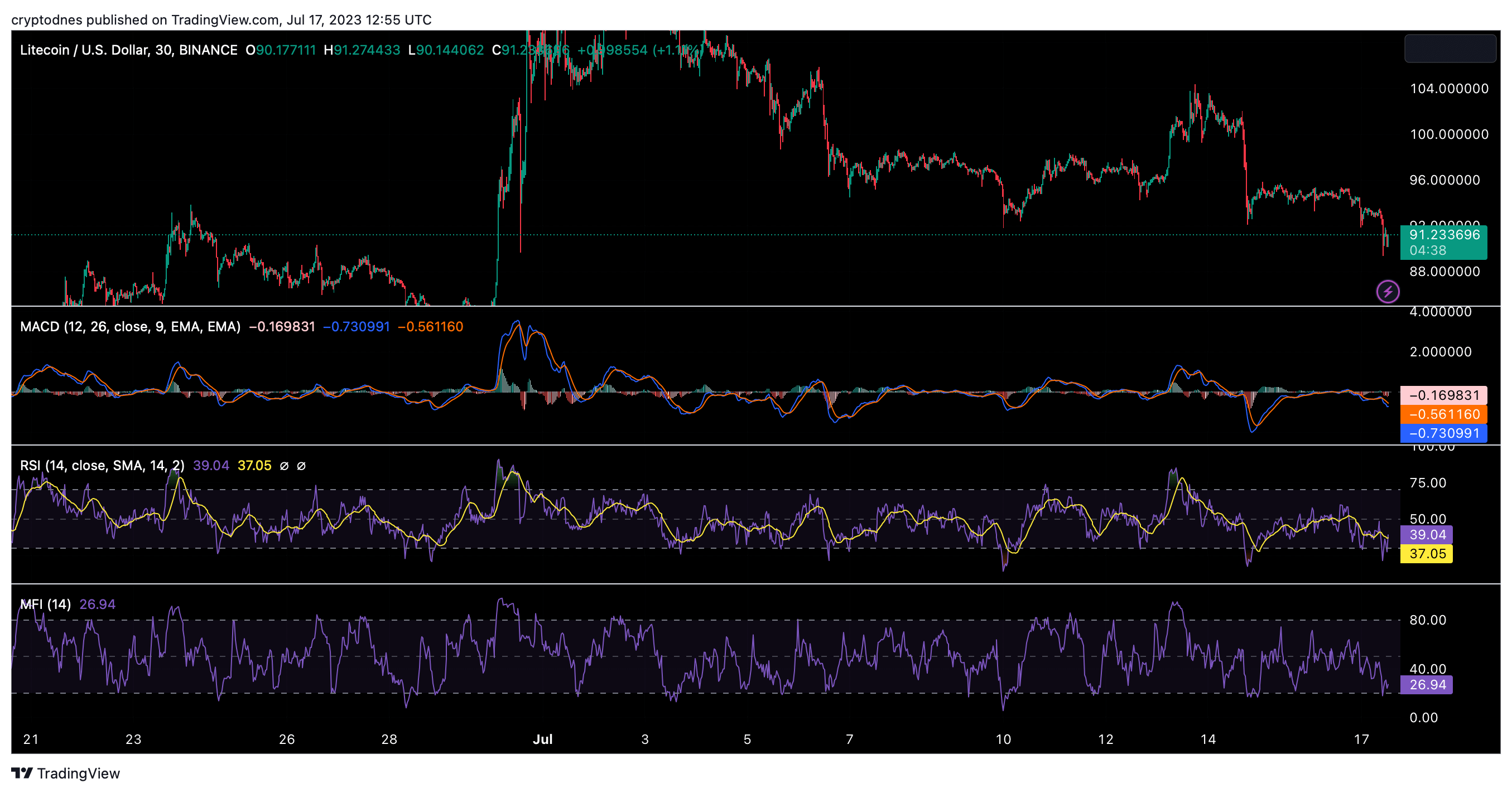Select the blue MACD line value label
This screenshot has height=793, width=1512.
[1443, 433]
